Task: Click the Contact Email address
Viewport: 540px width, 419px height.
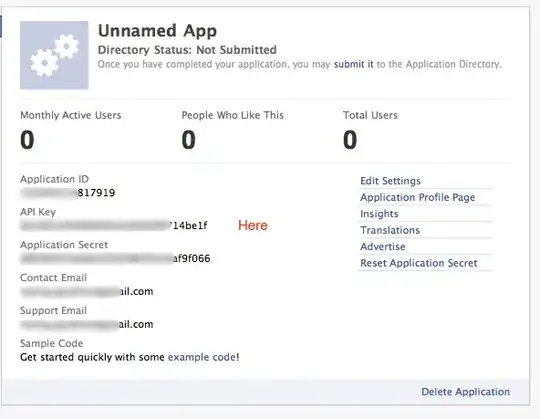Action: 87,292
